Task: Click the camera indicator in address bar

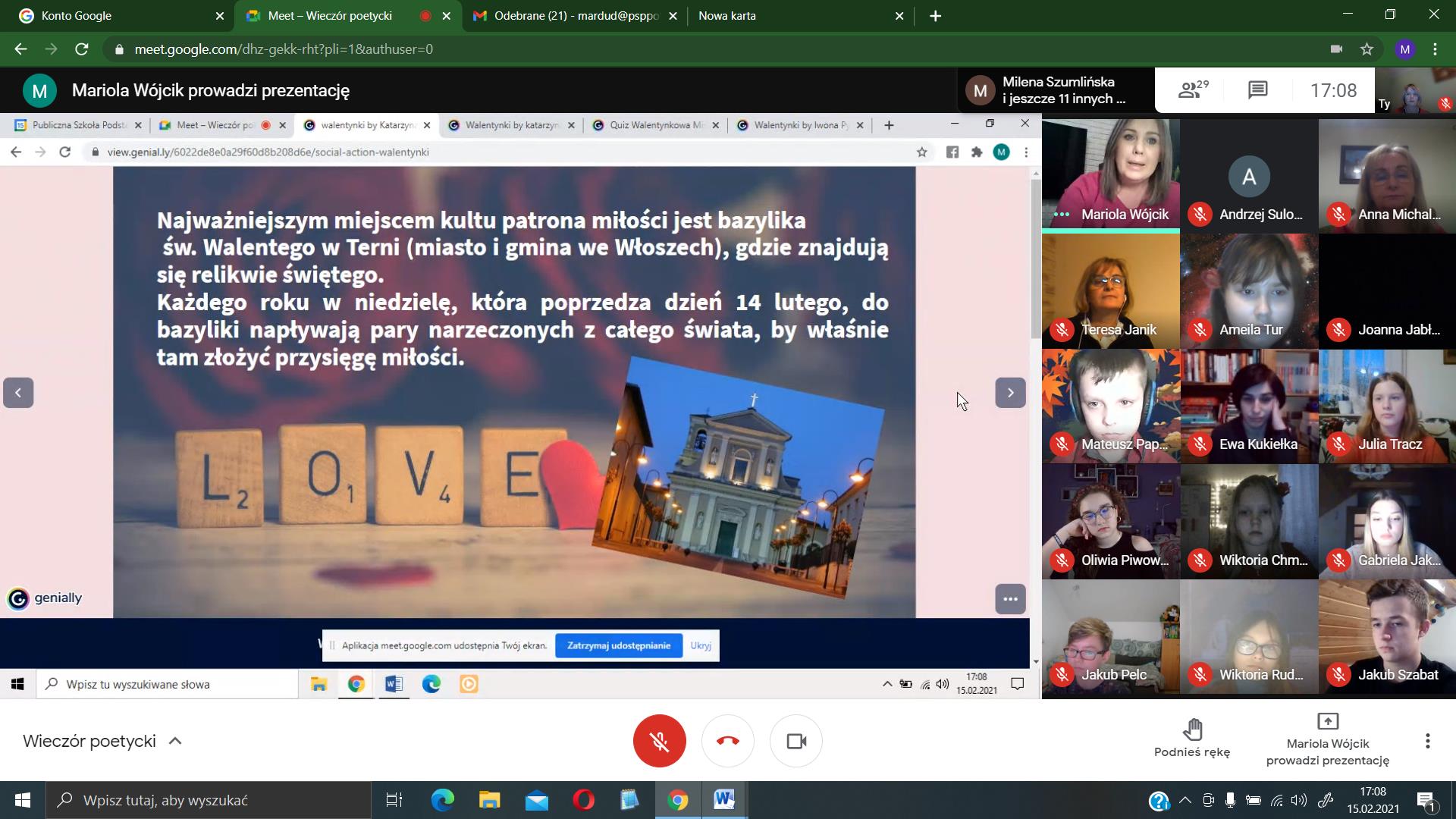Action: [x=1336, y=49]
